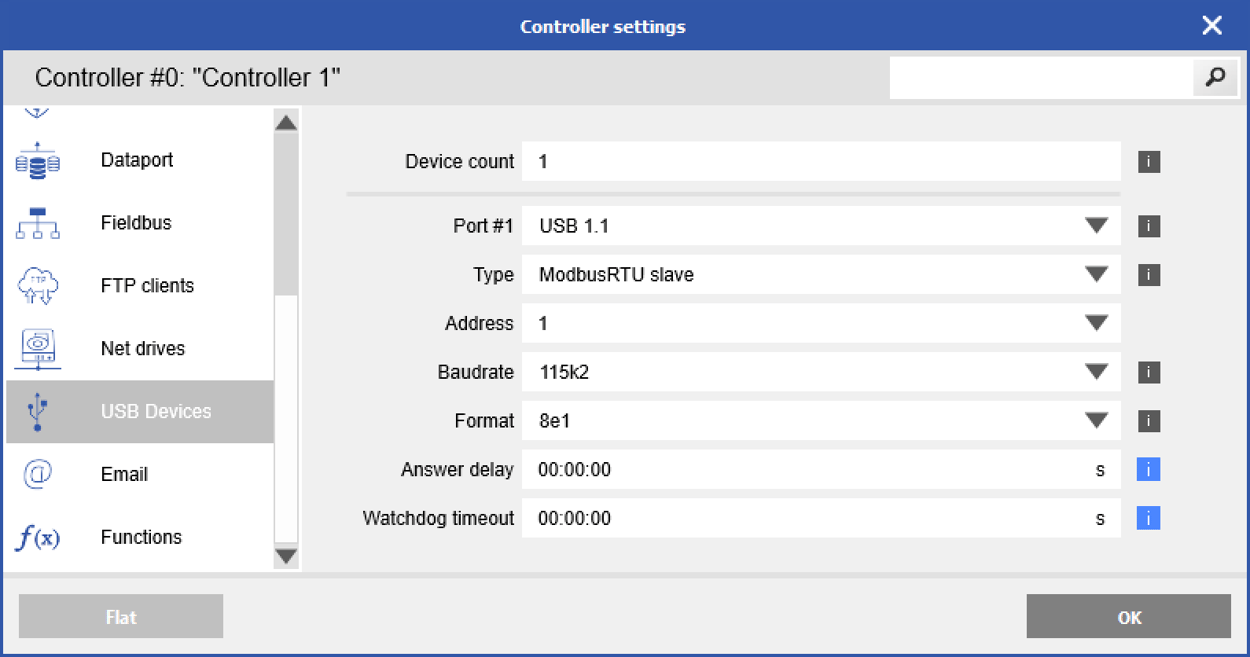Switch to the Email section
Viewport: 1250px width, 657px height.
coord(124,474)
